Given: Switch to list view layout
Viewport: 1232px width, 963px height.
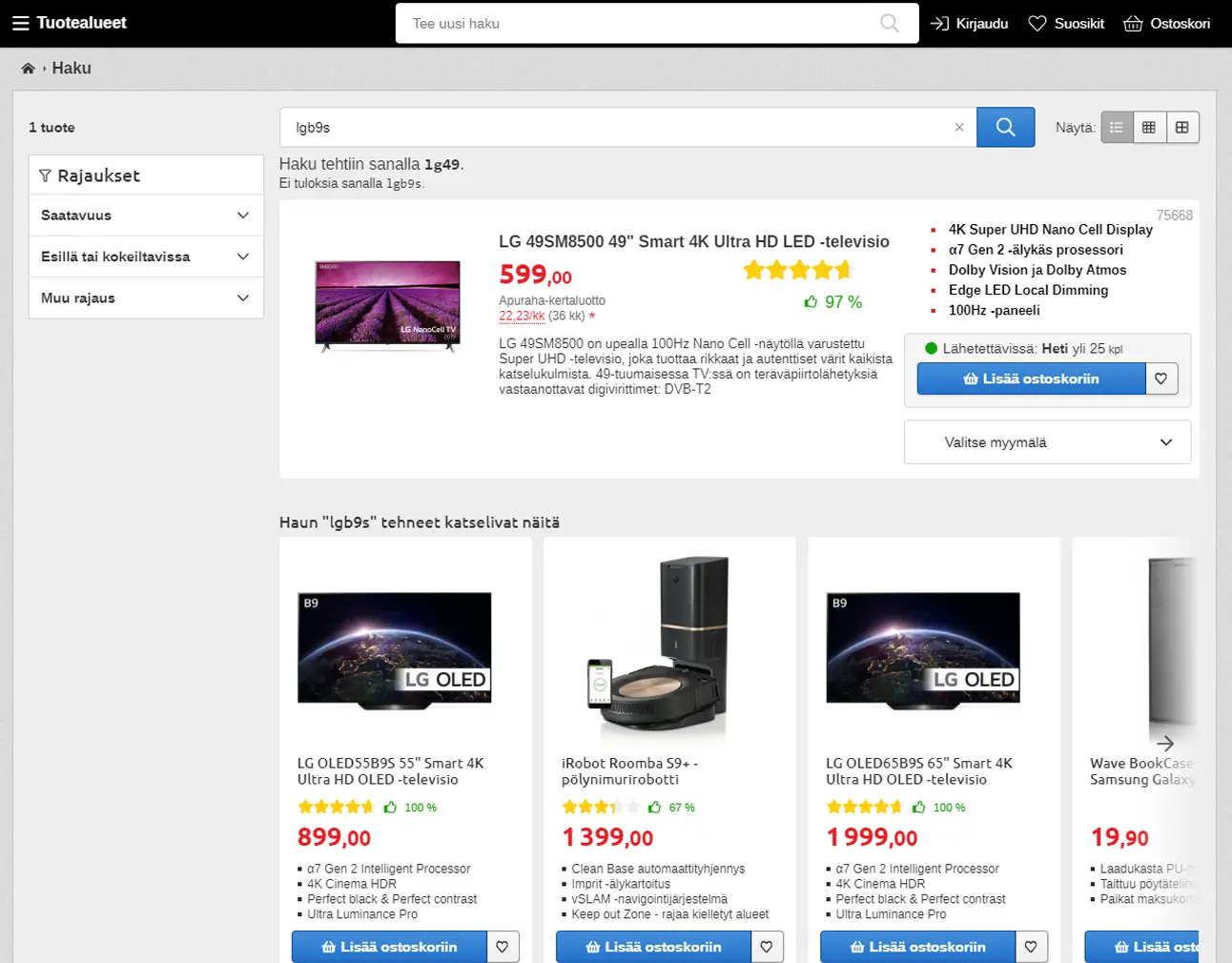Looking at the screenshot, I should [x=1117, y=128].
